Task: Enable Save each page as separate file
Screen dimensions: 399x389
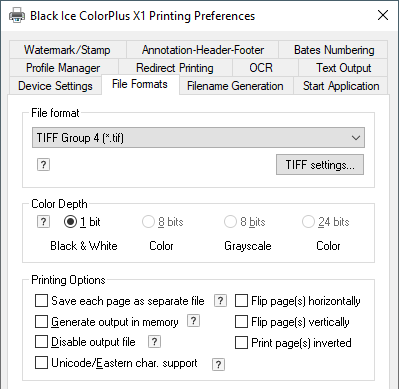Action: point(41,301)
